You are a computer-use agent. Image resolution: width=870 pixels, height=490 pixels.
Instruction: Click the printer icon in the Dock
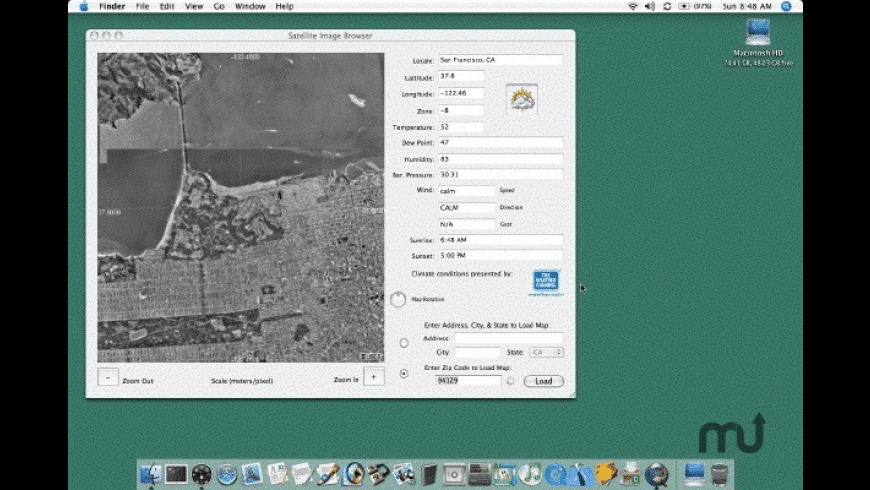[x=631, y=475]
